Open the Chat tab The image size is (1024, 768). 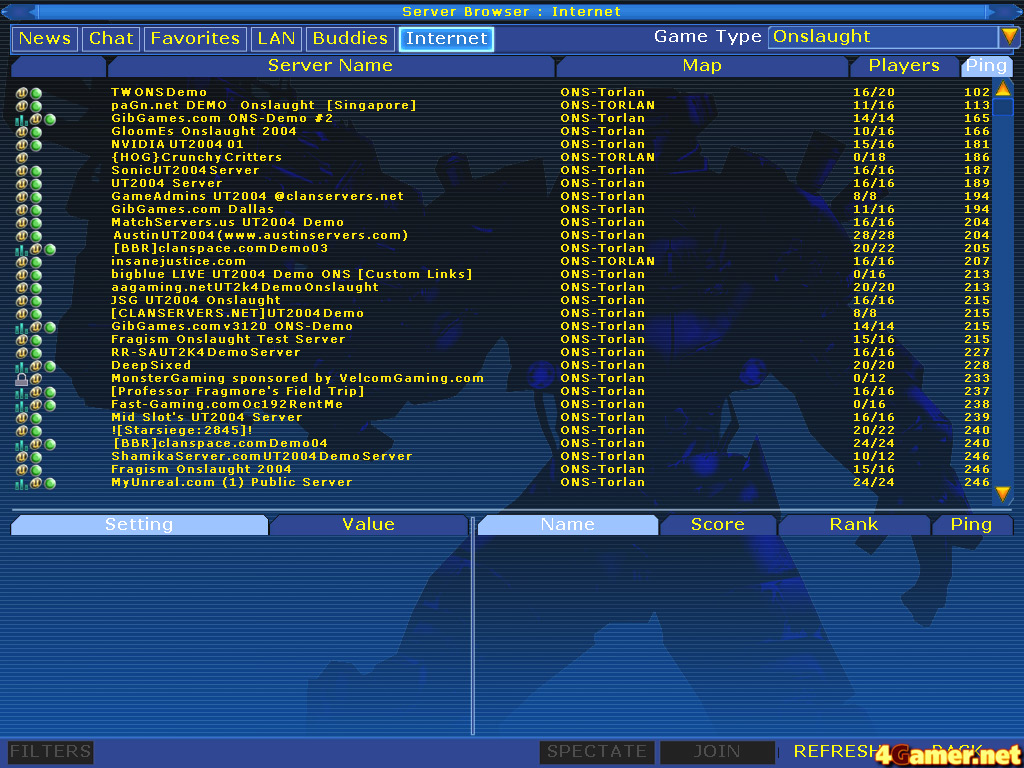pyautogui.click(x=111, y=39)
